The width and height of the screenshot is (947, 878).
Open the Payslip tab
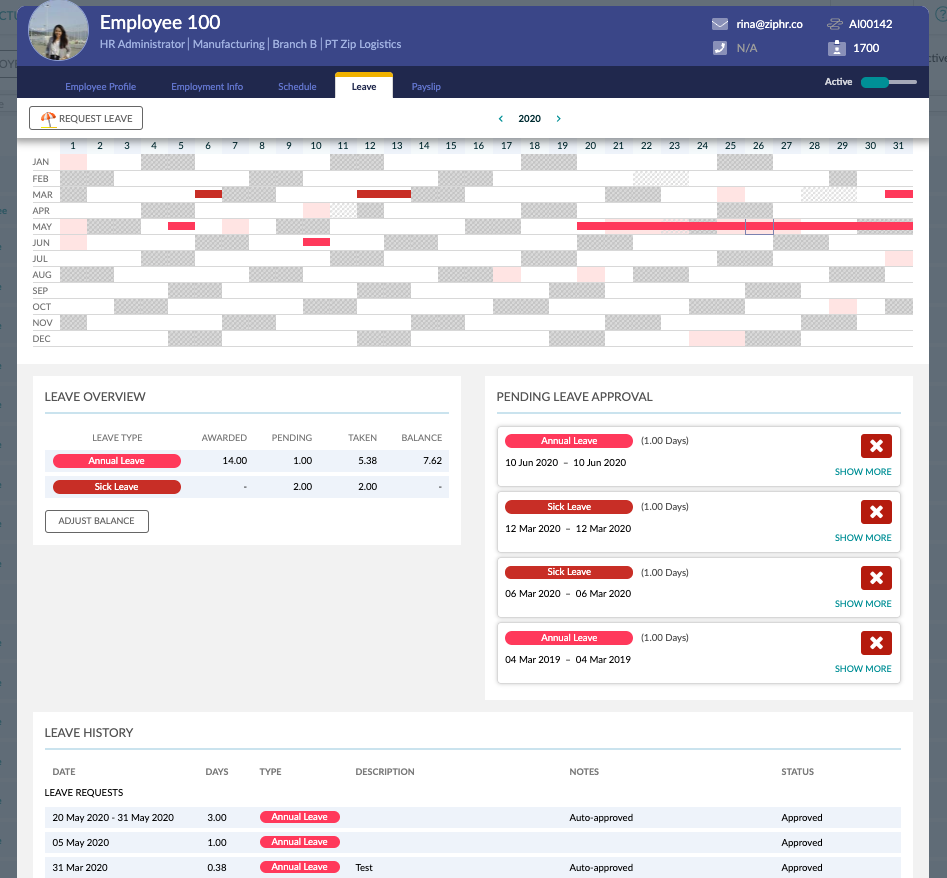click(426, 87)
